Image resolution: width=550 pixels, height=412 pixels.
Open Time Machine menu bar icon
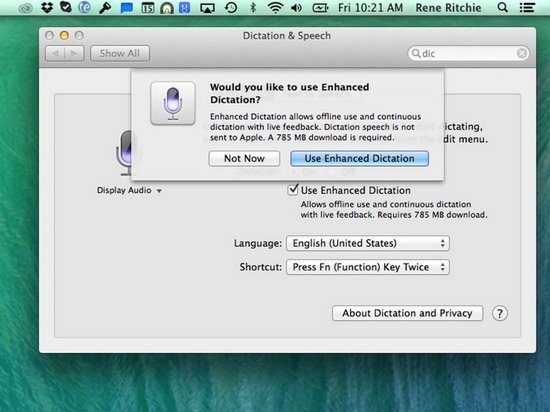pyautogui.click(x=230, y=7)
